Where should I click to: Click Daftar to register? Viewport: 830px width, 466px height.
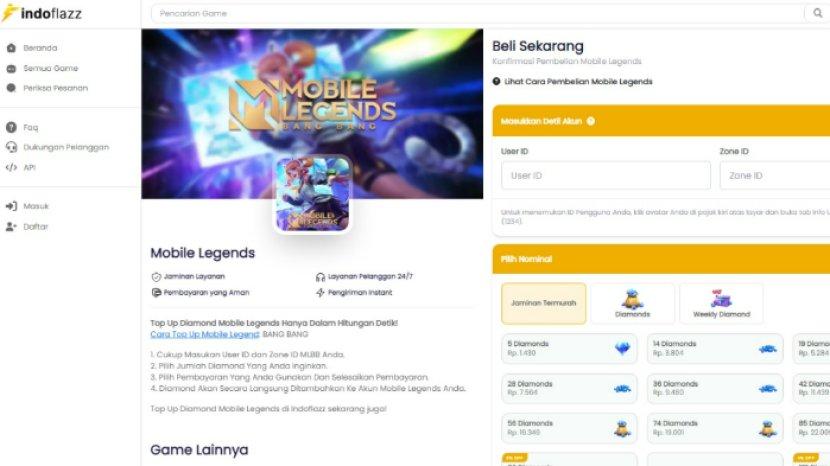click(35, 227)
